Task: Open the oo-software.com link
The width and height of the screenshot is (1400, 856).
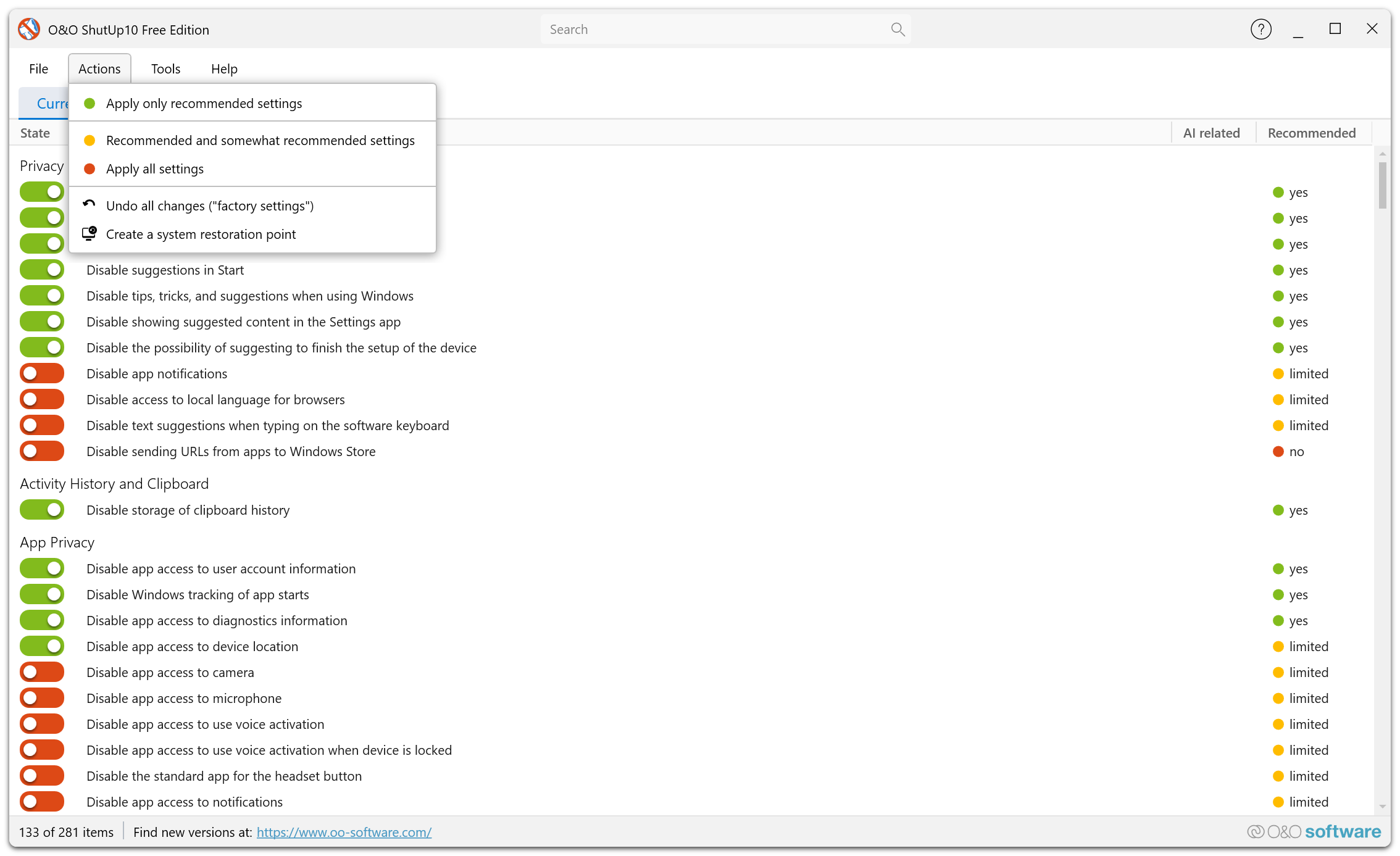Action: 344,832
